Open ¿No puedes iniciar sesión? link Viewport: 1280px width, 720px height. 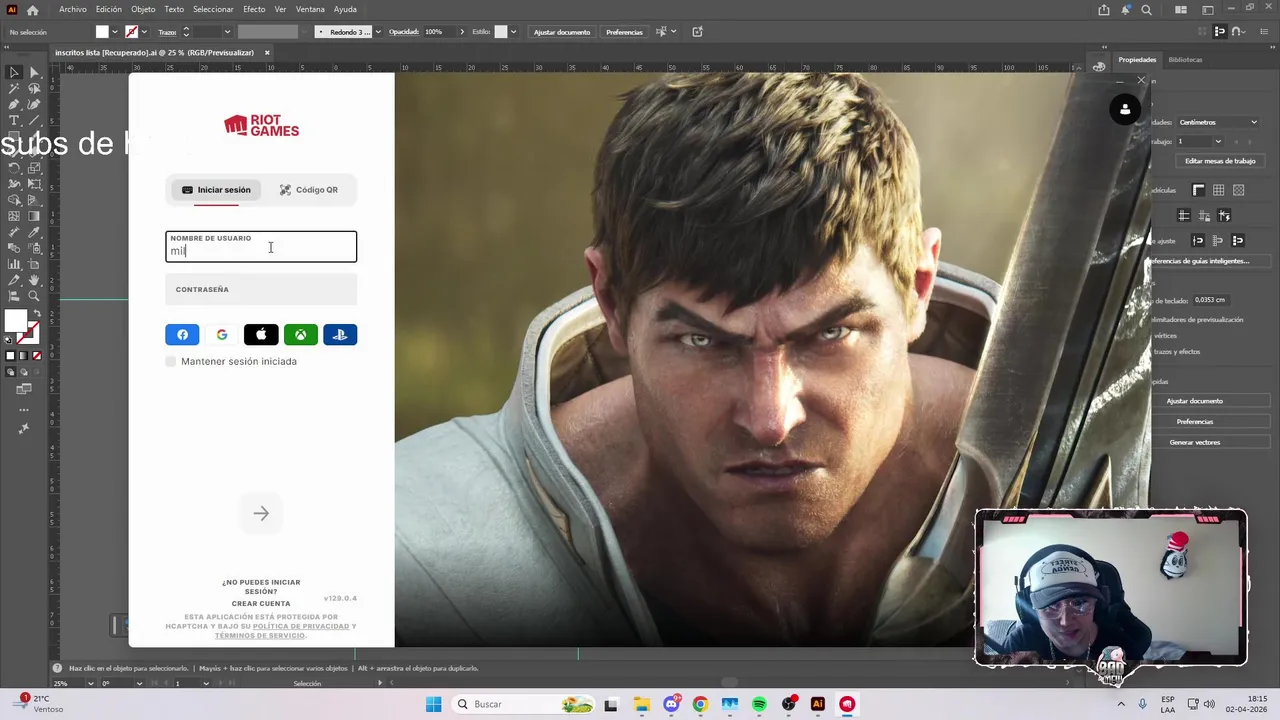[x=261, y=587]
